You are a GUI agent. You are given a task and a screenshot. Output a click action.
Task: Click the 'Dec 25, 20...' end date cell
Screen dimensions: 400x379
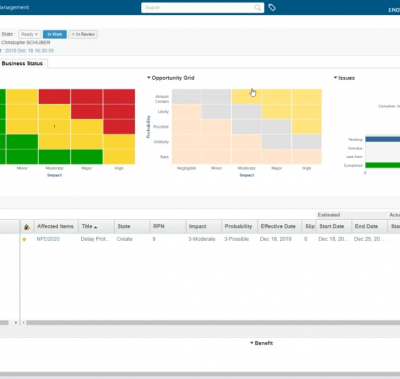point(369,239)
